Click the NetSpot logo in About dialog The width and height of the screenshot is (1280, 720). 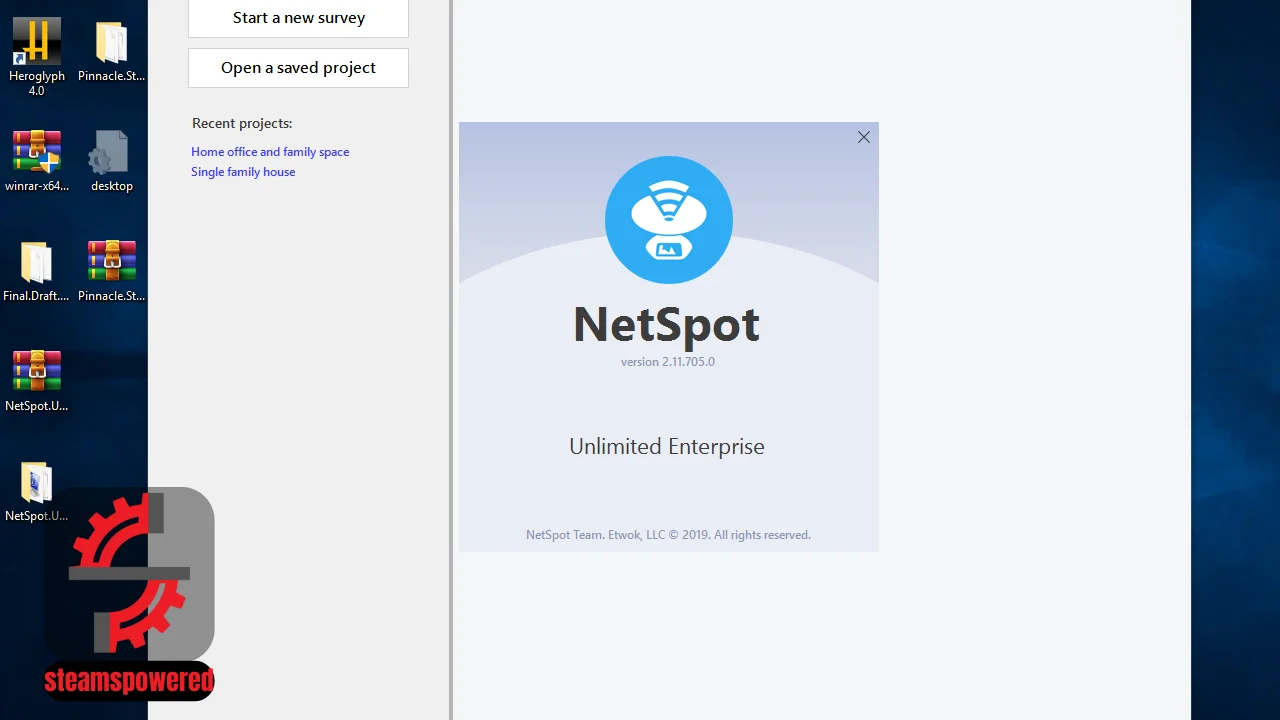(x=669, y=220)
